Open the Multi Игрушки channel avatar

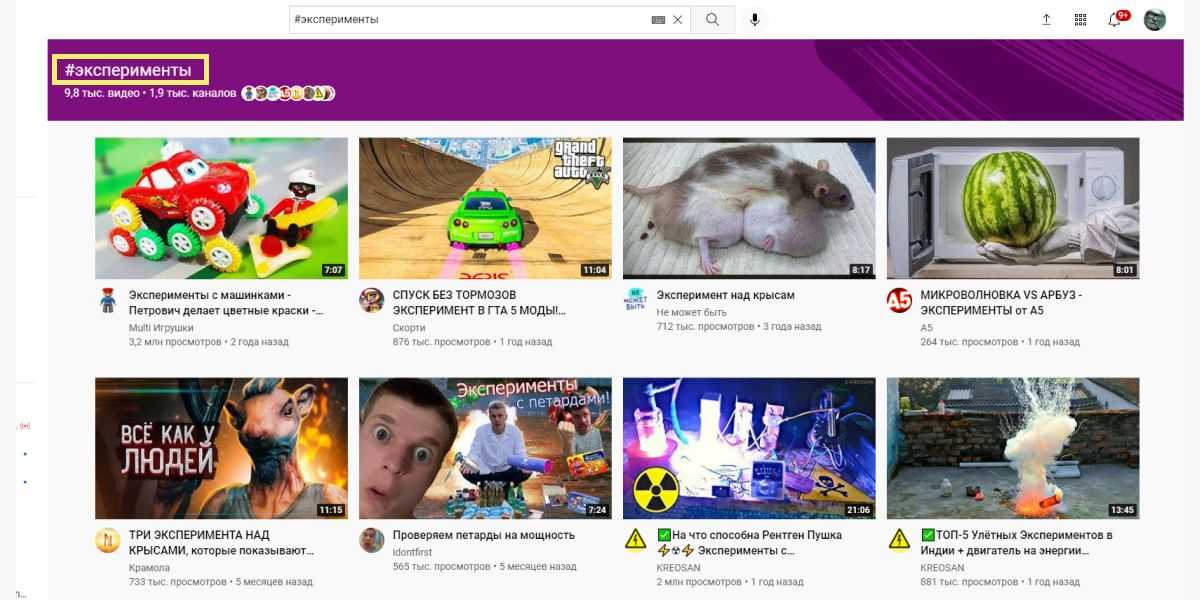[107, 300]
